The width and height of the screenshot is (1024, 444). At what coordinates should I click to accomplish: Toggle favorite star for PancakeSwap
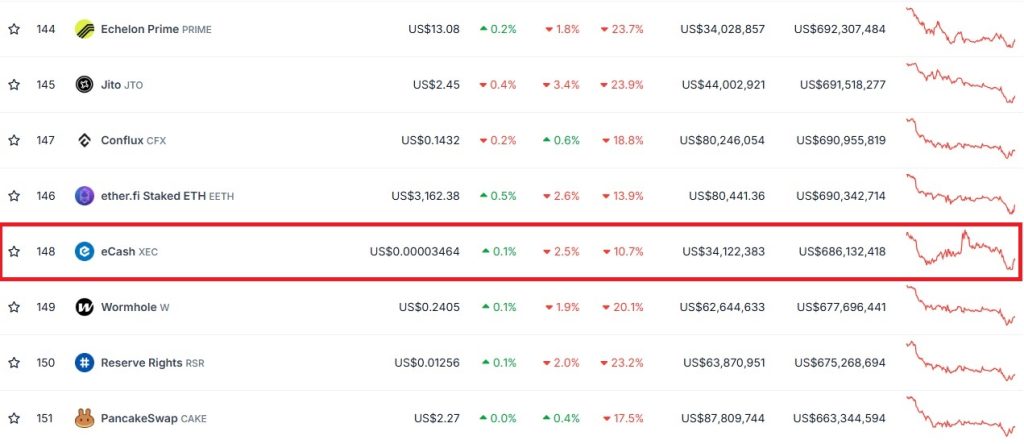point(14,418)
